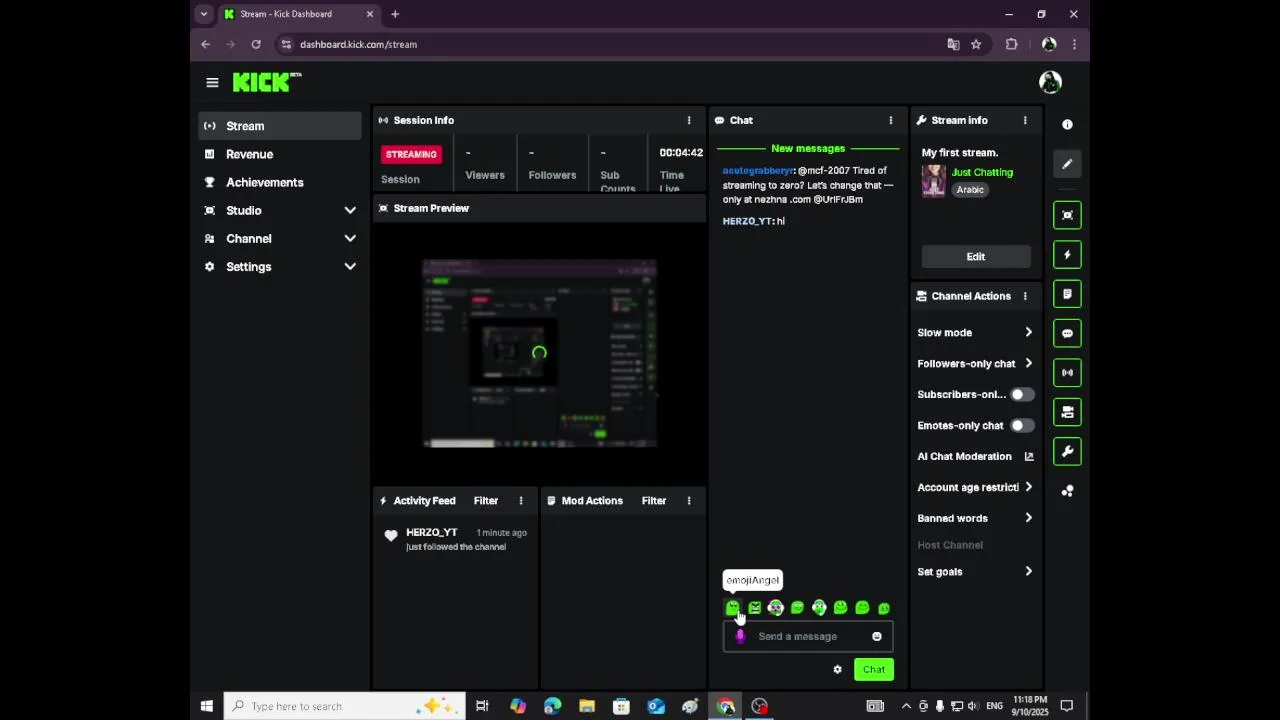Open chat settings gear icon
The width and height of the screenshot is (1280, 720).
(838, 670)
